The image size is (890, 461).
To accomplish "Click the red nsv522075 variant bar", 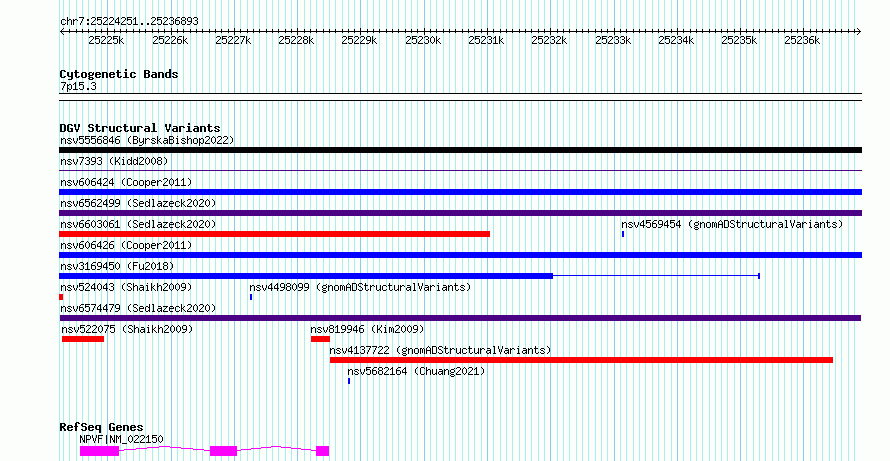I will coord(83,339).
